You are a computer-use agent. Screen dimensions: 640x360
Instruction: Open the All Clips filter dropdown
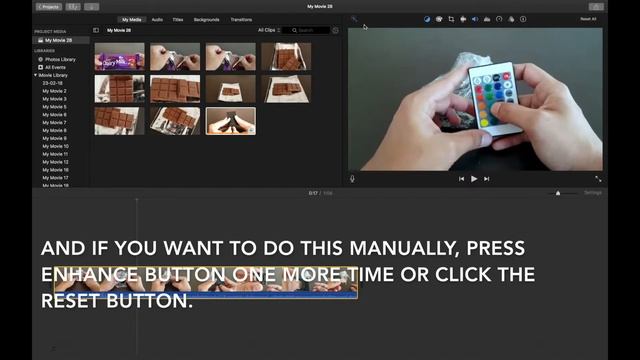click(x=269, y=30)
